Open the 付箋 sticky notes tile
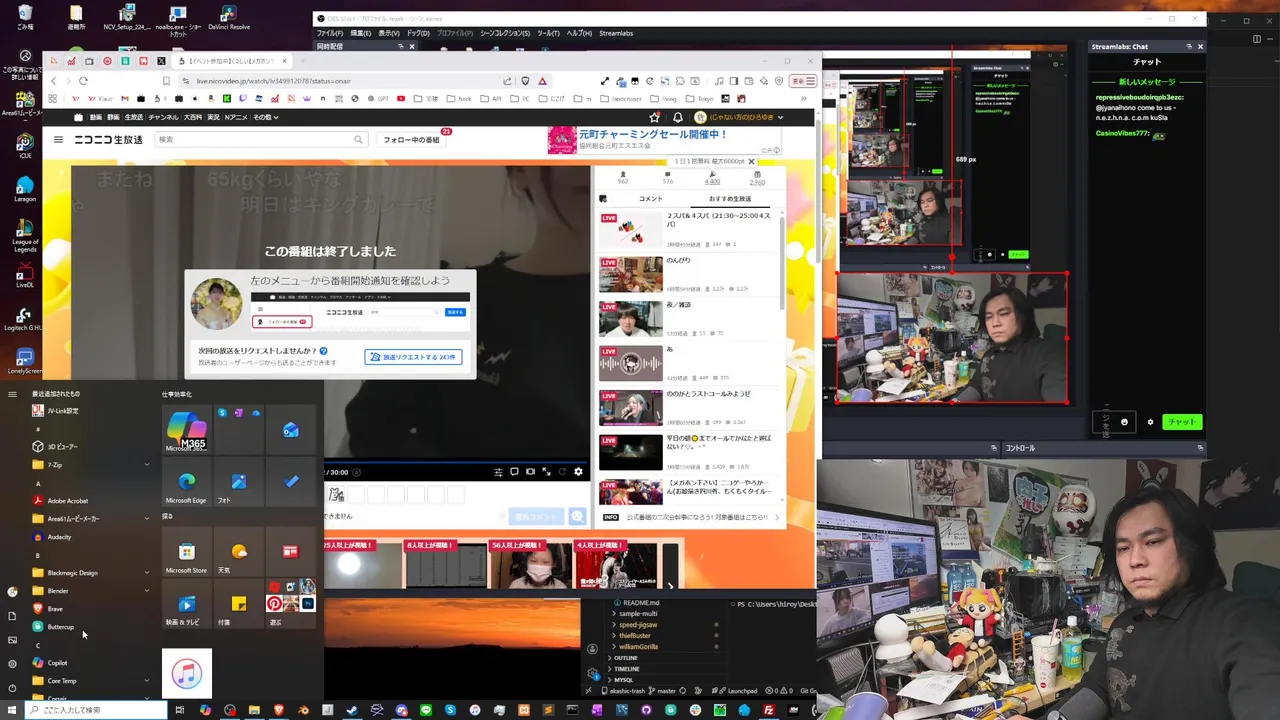Screen dimensions: 1280x720 click(238, 604)
